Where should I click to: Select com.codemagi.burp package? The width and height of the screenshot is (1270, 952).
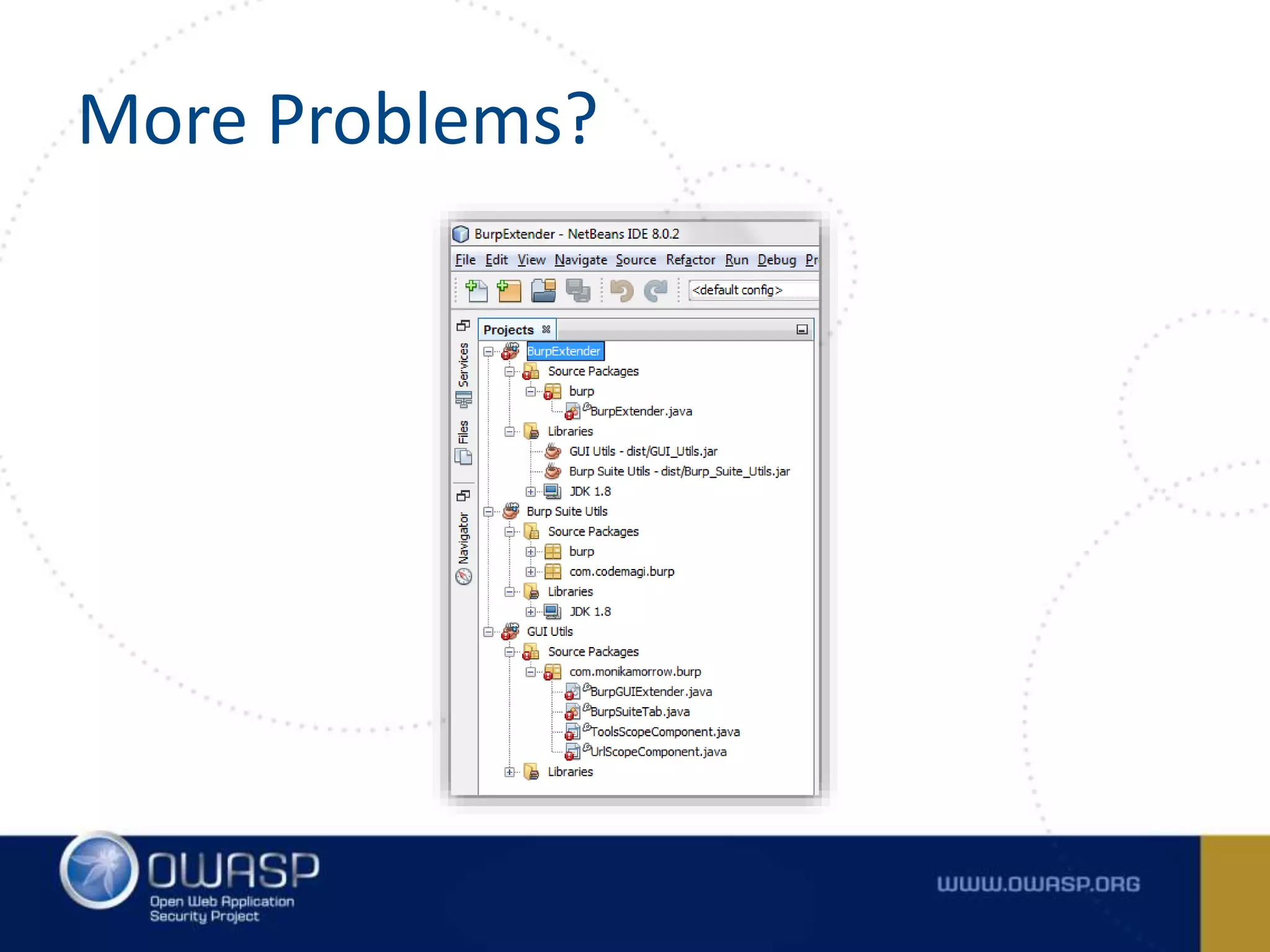pos(622,571)
